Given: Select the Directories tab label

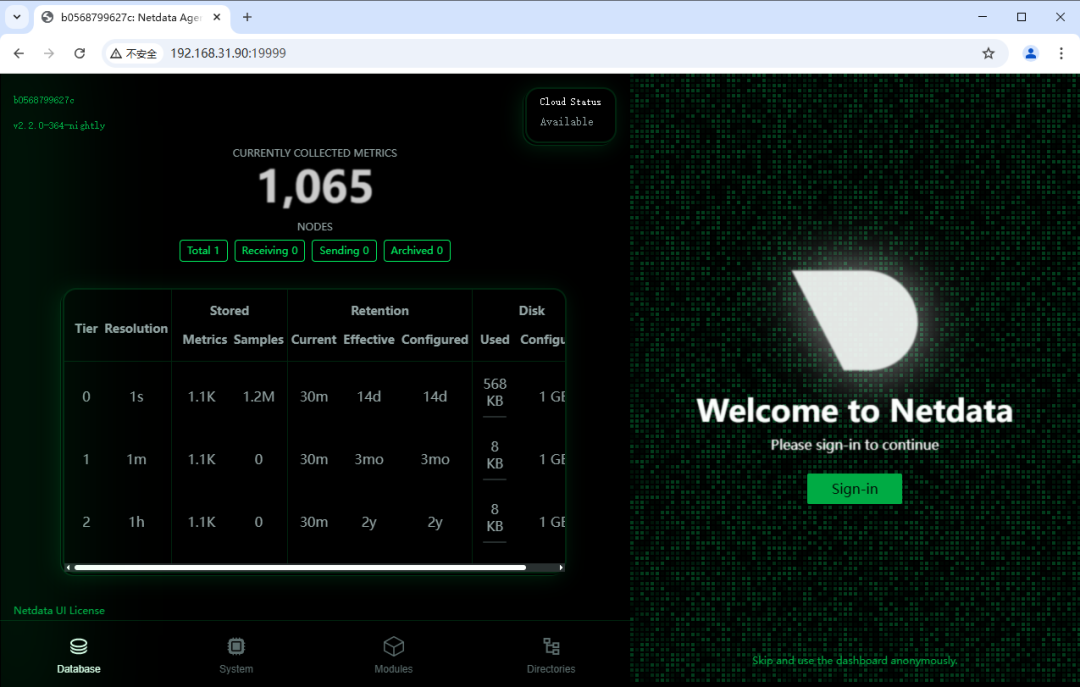Looking at the screenshot, I should [x=551, y=669].
